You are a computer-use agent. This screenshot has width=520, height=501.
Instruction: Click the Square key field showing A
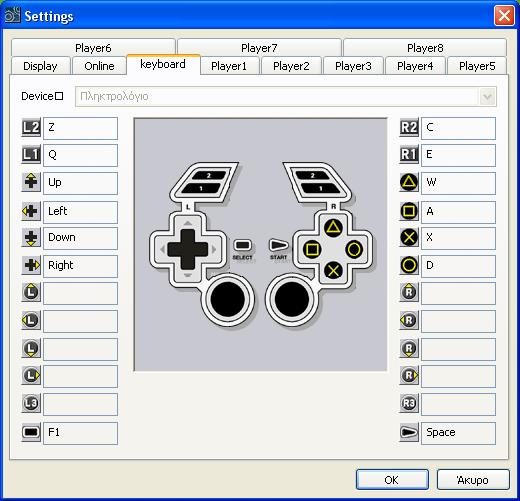[x=458, y=212]
